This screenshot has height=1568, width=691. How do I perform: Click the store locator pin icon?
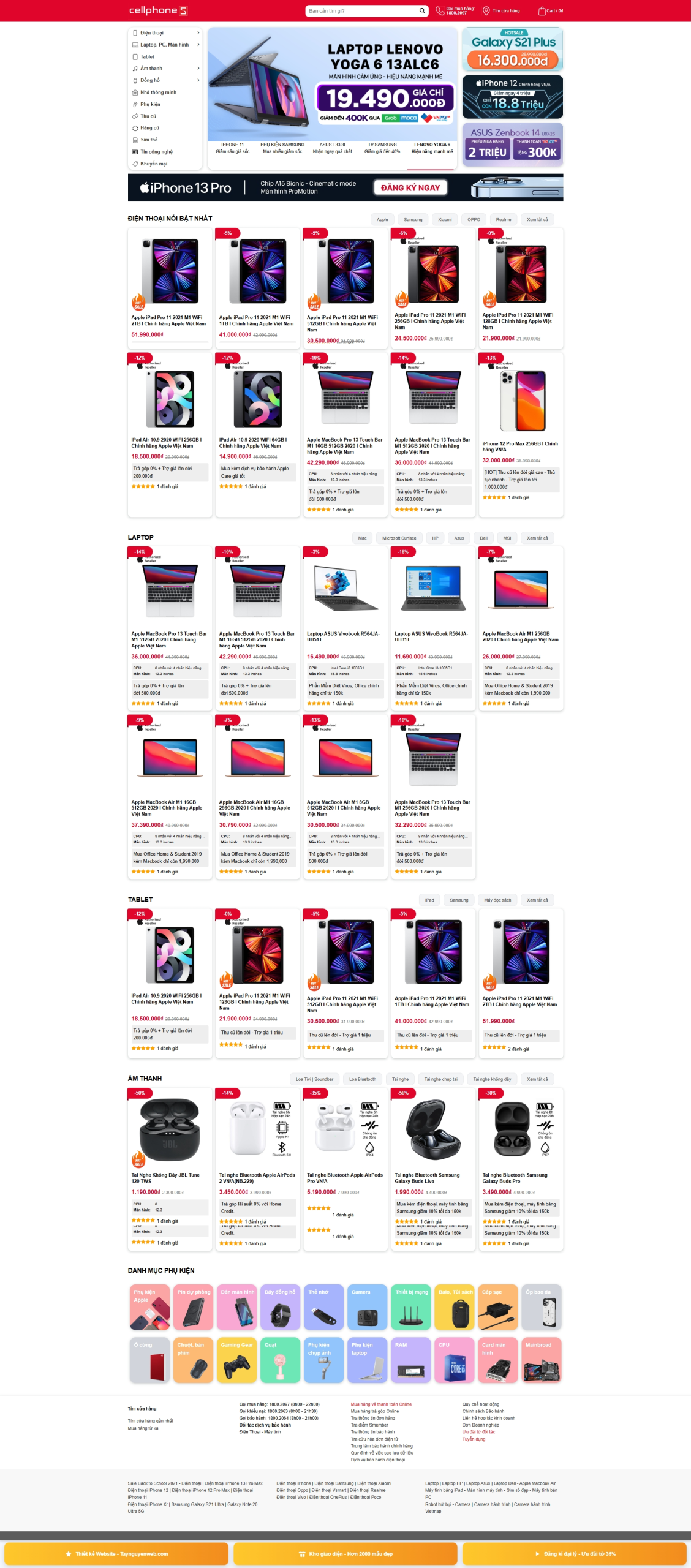coord(486,10)
